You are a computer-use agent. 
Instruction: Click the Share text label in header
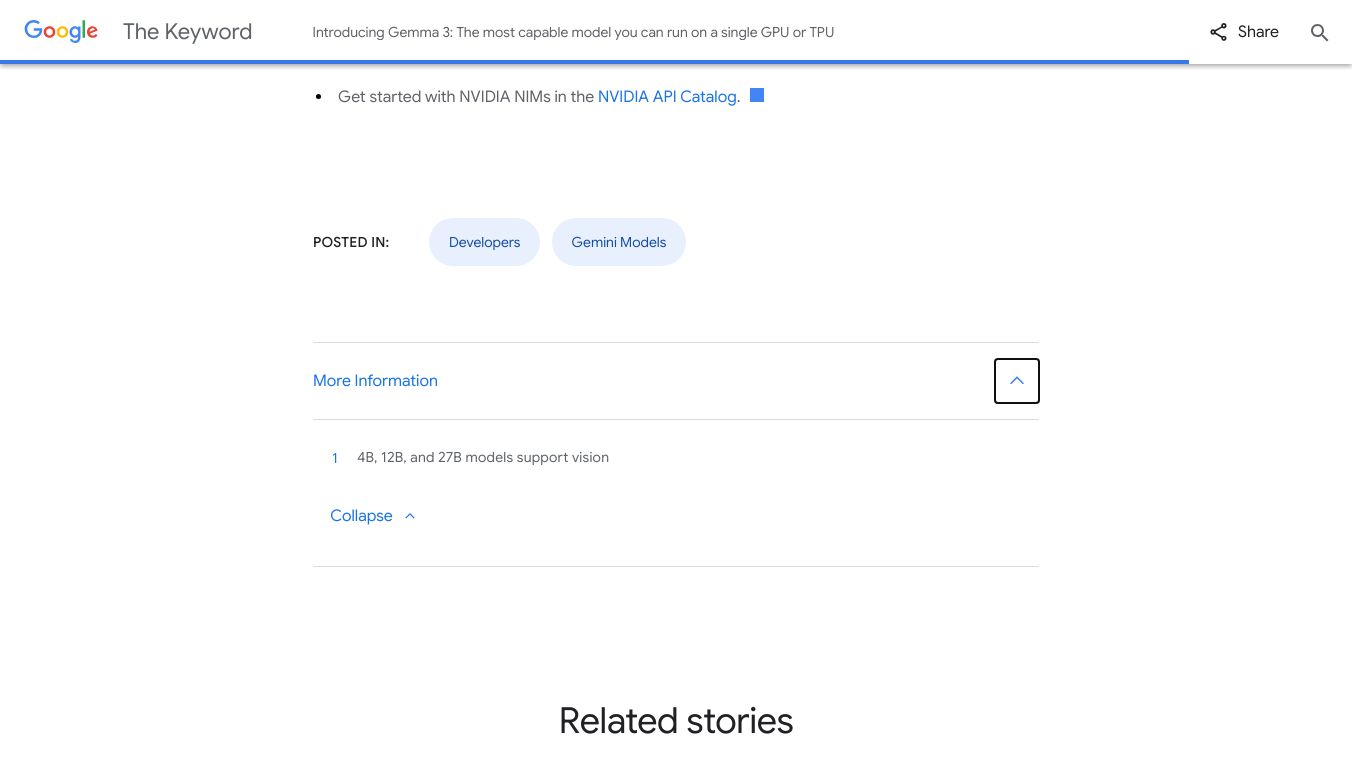(1258, 32)
